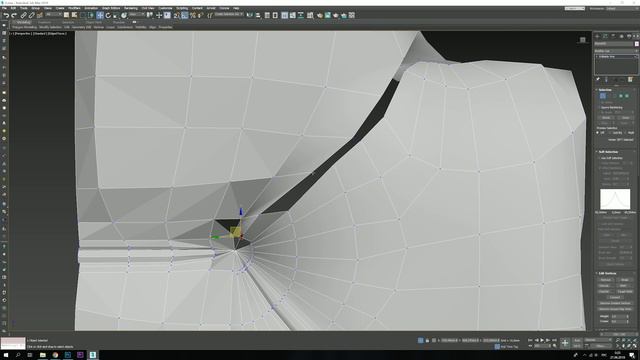
Task: Click the Auto key button
Action: click(x=577, y=340)
